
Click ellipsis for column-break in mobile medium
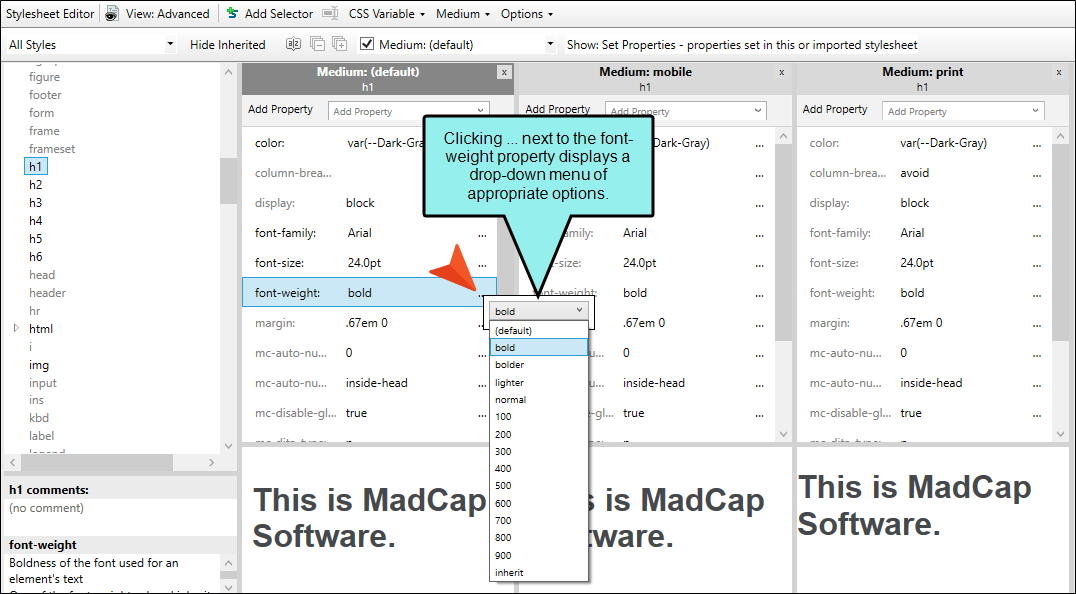(x=760, y=175)
